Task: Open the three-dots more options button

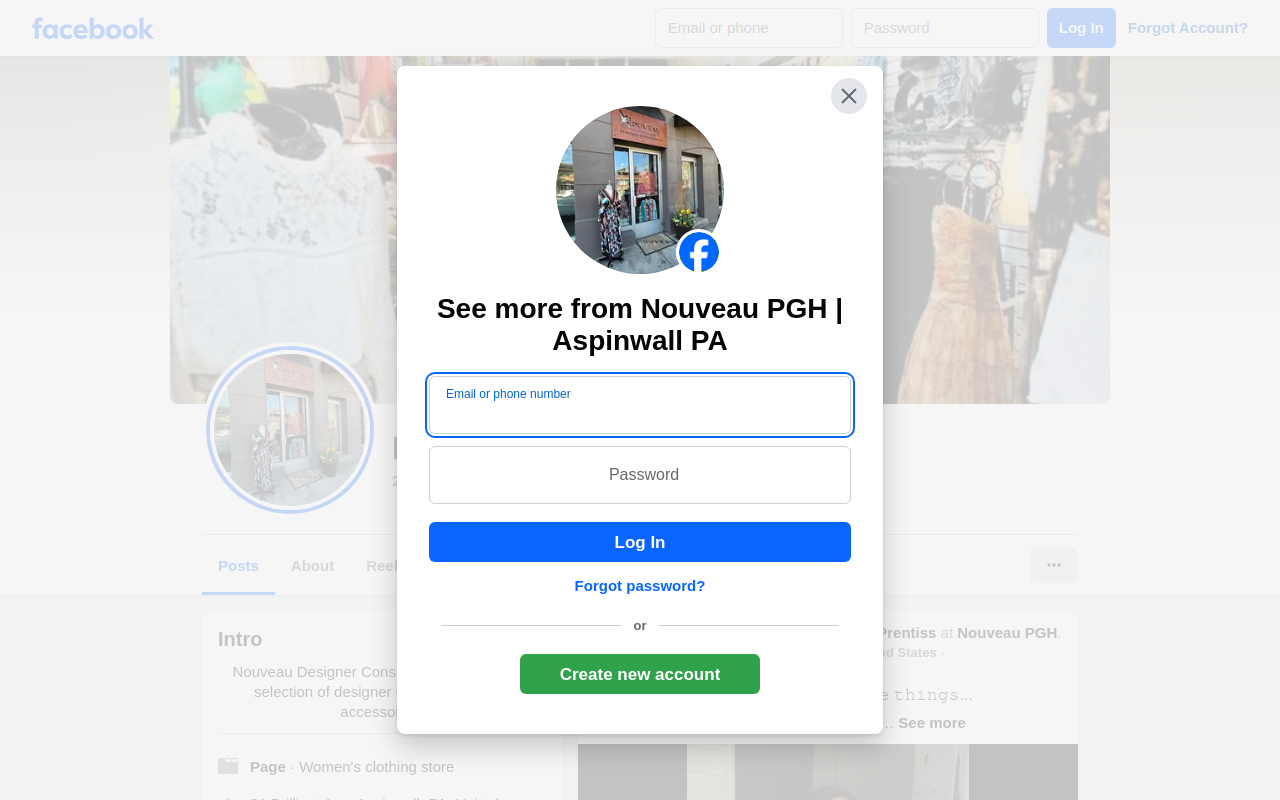Action: (1054, 565)
